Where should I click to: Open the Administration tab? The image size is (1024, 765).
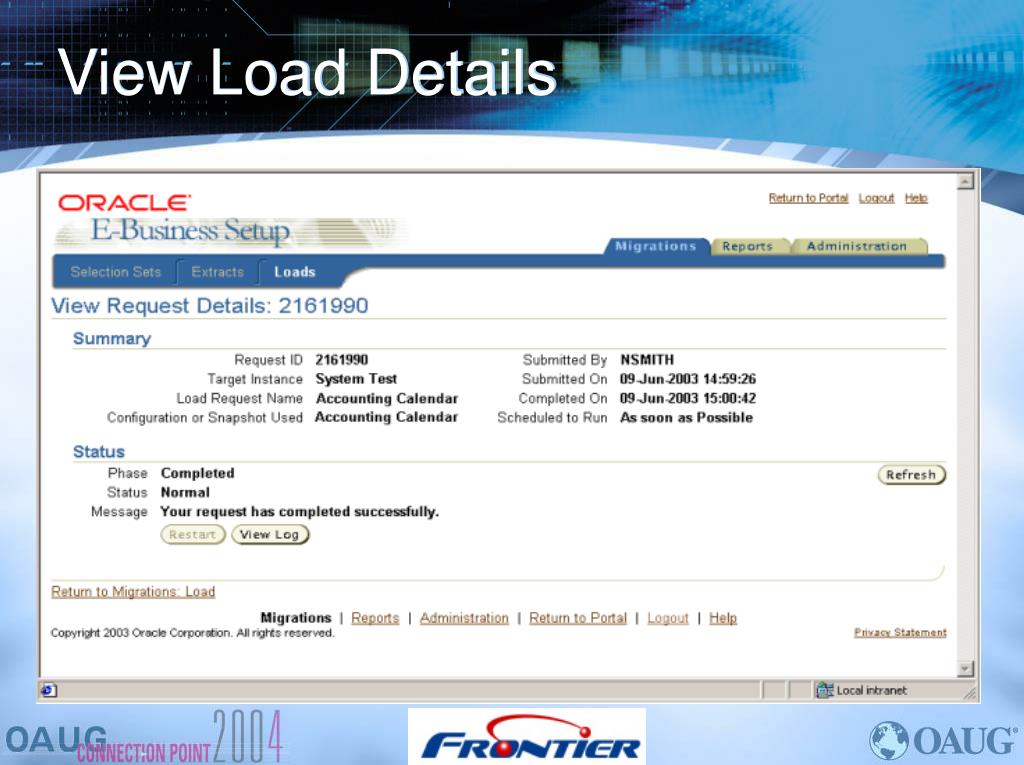click(x=856, y=246)
